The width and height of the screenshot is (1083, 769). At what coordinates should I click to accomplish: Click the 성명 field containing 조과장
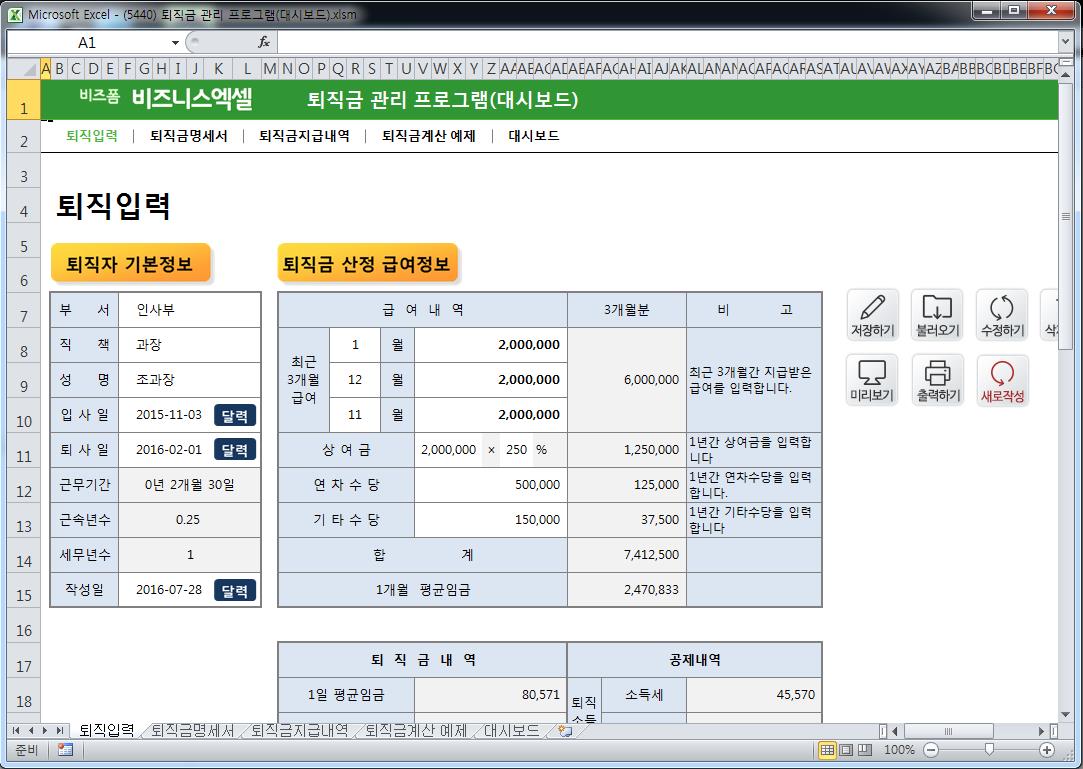(x=188, y=380)
